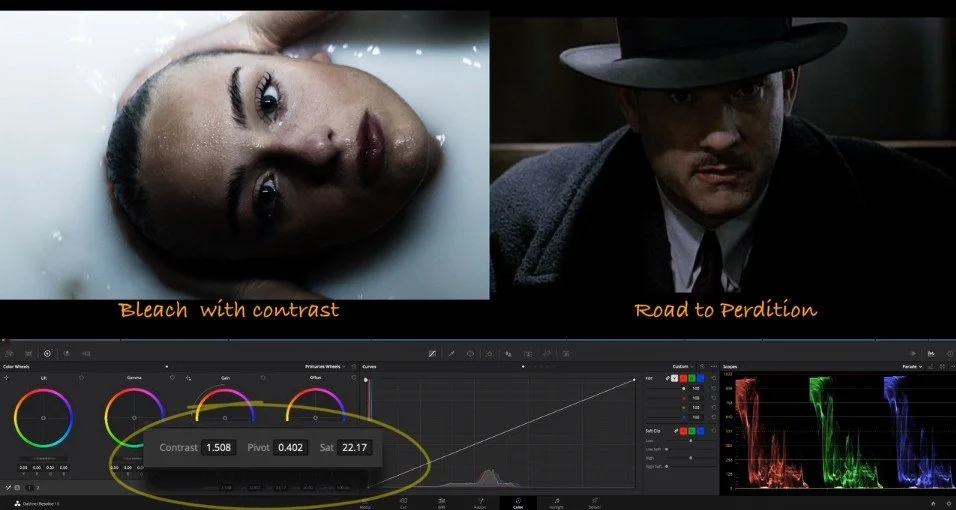The width and height of the screenshot is (956, 510).
Task: Reset the Offset wheel
Action: point(354,378)
